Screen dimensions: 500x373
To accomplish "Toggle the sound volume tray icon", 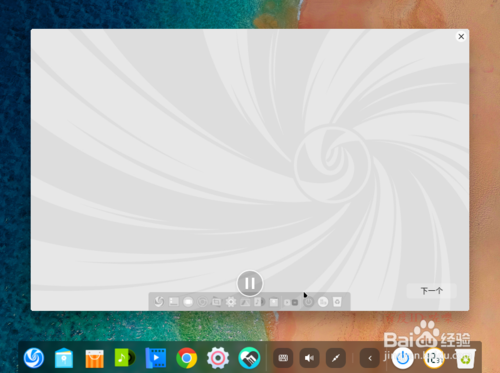I will [x=309, y=358].
